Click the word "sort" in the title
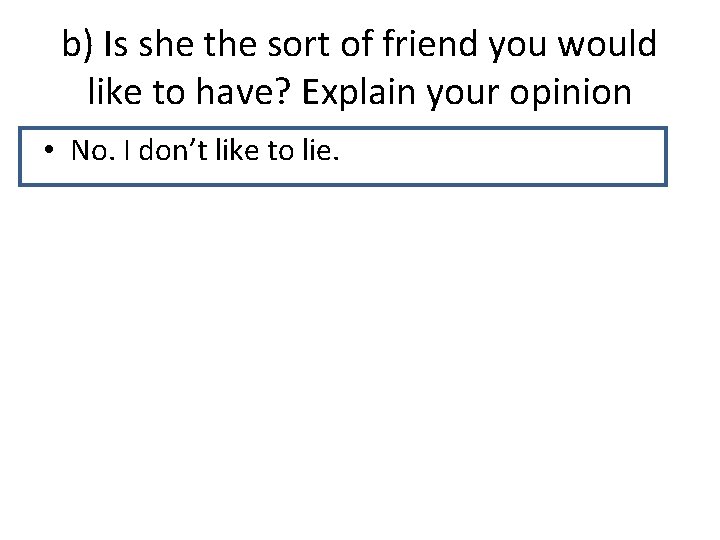 pos(298,45)
